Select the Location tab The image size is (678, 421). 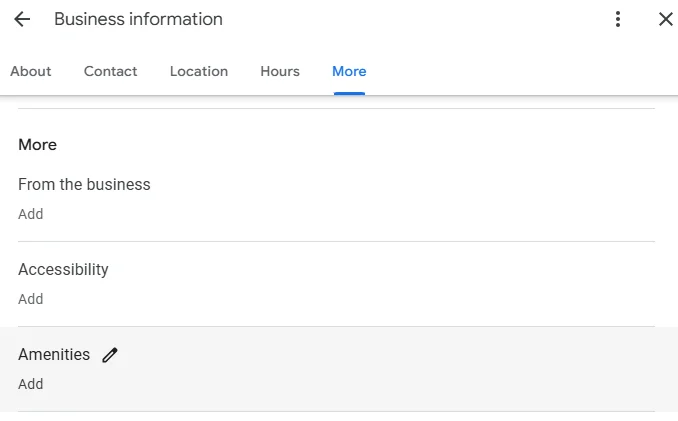[199, 71]
